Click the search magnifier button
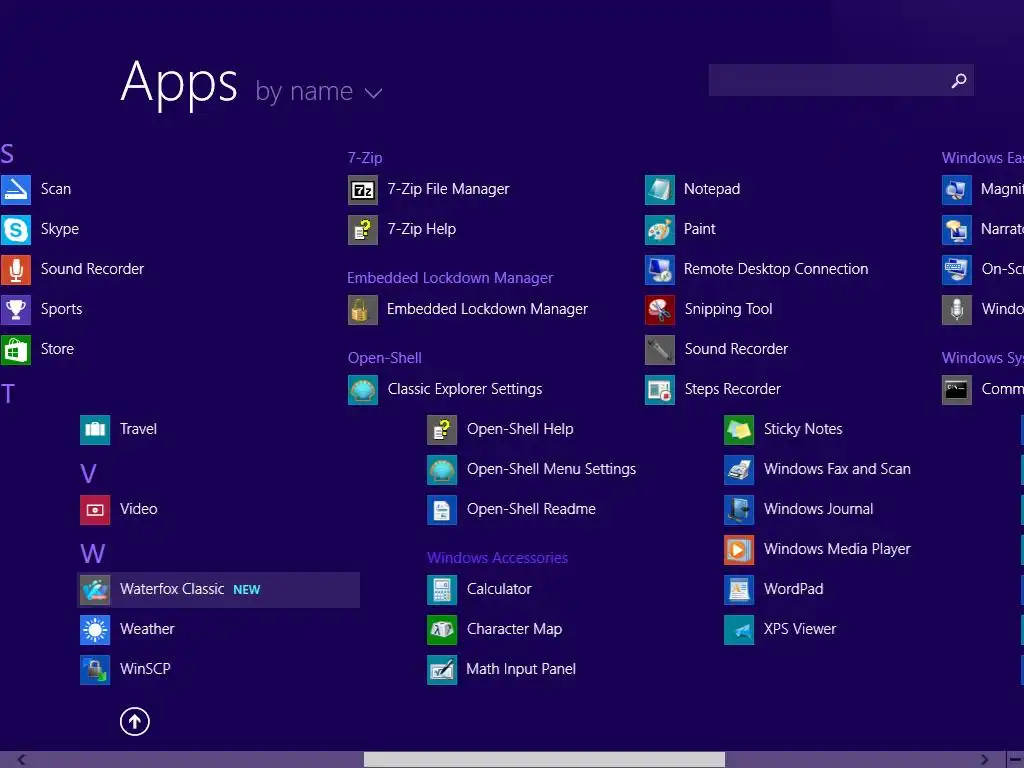Screen dimensions: 1024x768 pos(959,80)
